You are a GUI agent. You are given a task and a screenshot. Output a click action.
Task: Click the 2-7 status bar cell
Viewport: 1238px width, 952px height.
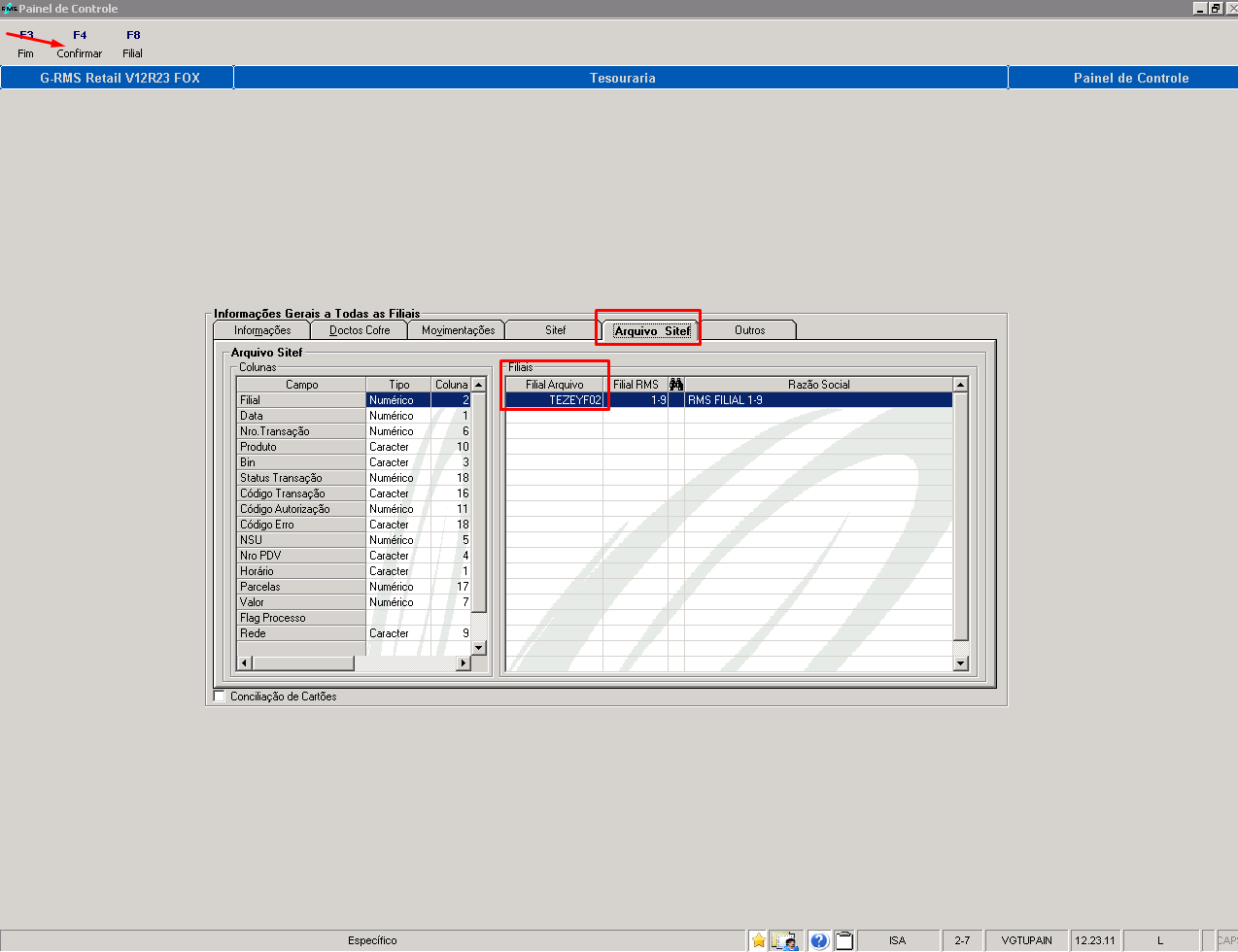click(x=962, y=940)
